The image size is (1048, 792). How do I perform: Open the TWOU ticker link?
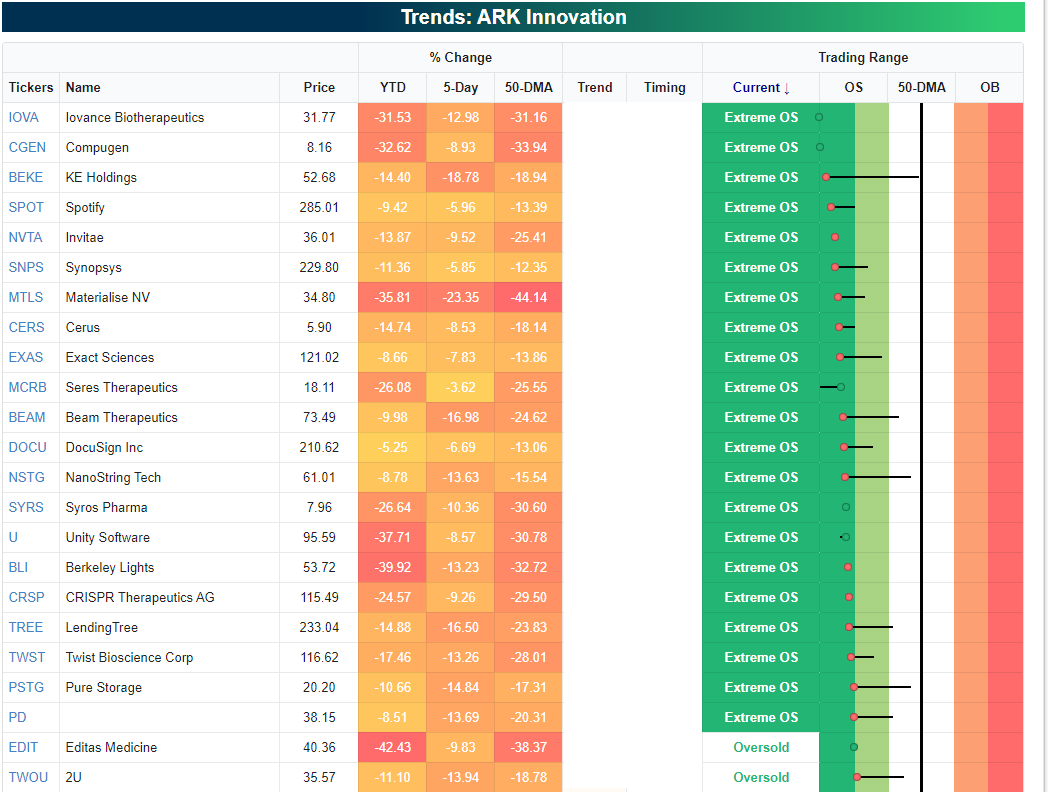point(28,777)
